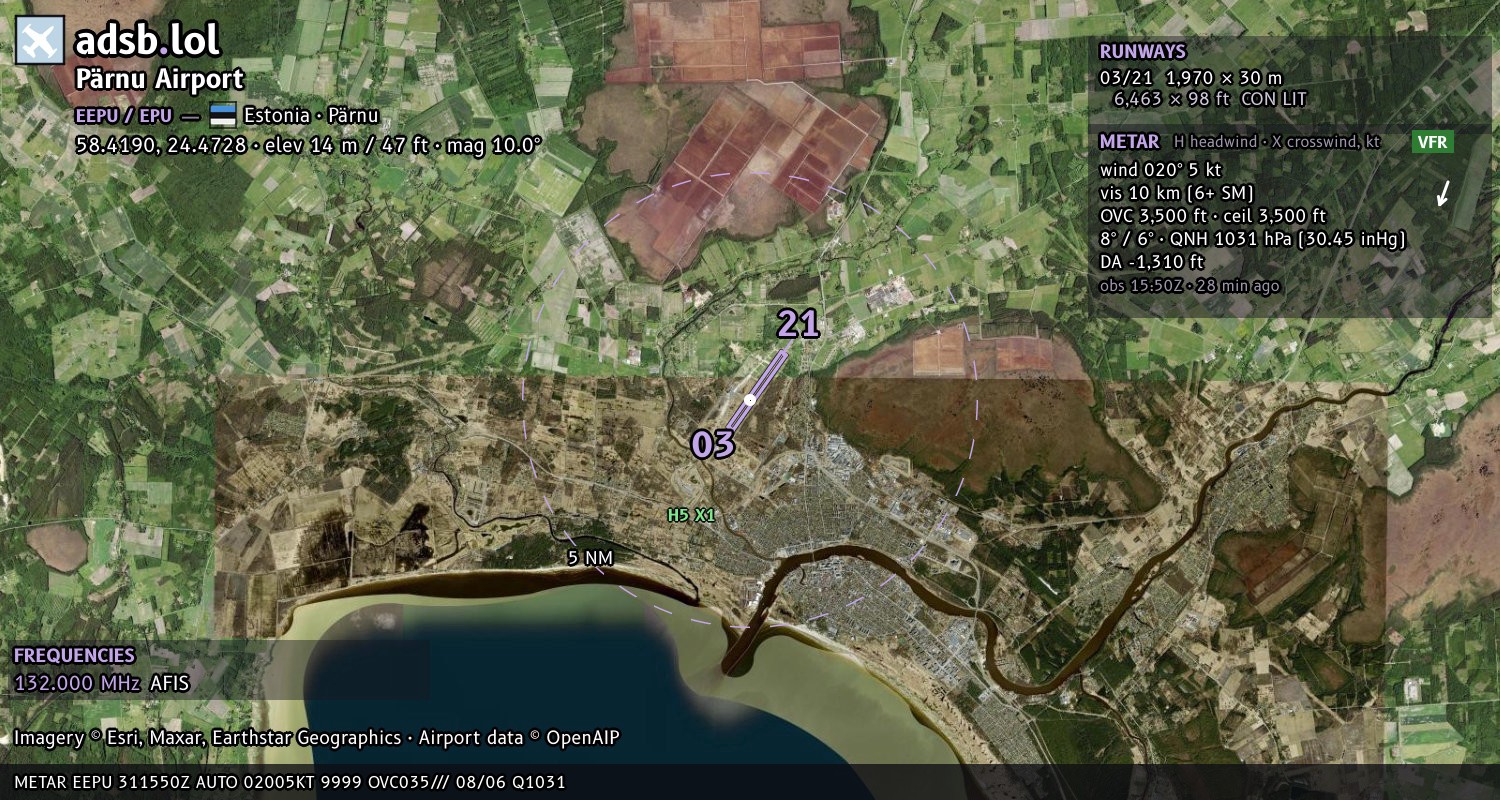
Task: Click the 6,463 × 98 ft CON LIT line
Action: point(1210,99)
